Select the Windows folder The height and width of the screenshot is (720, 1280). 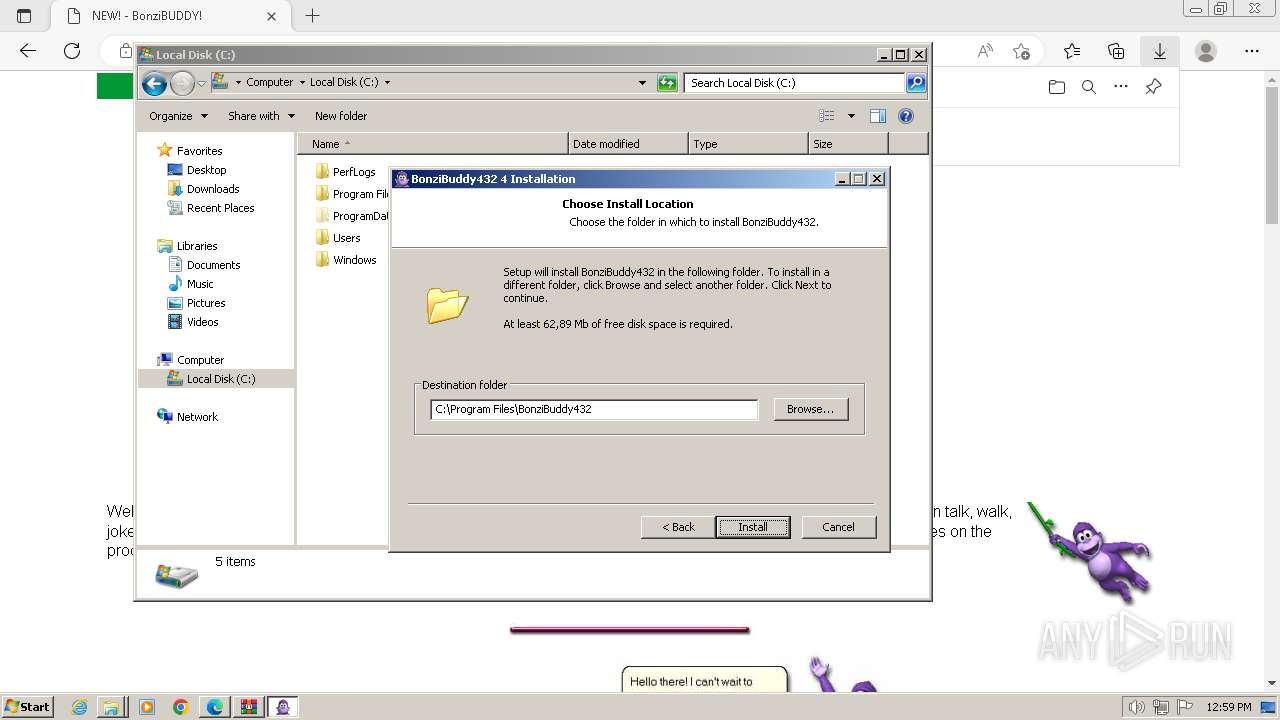coord(345,260)
